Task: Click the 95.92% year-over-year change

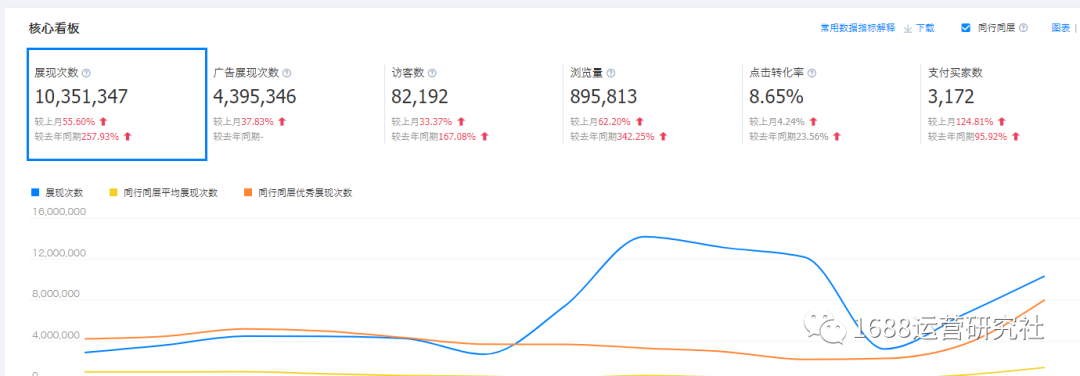Action: tap(991, 136)
